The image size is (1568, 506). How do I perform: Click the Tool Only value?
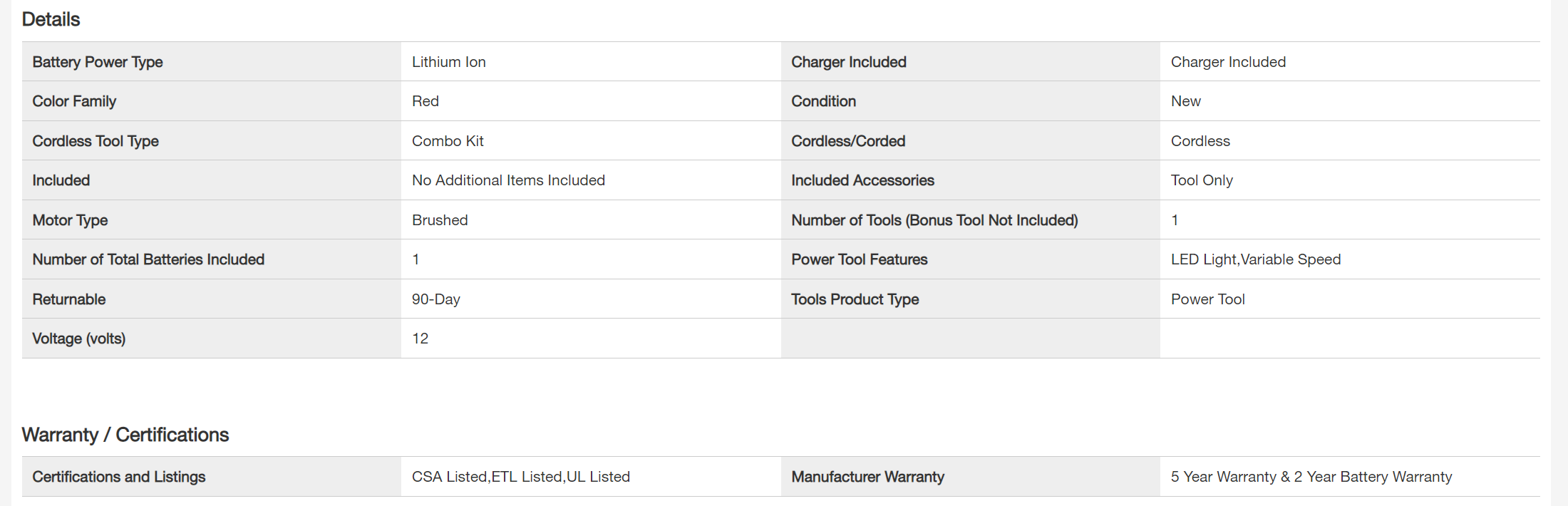(x=1202, y=180)
